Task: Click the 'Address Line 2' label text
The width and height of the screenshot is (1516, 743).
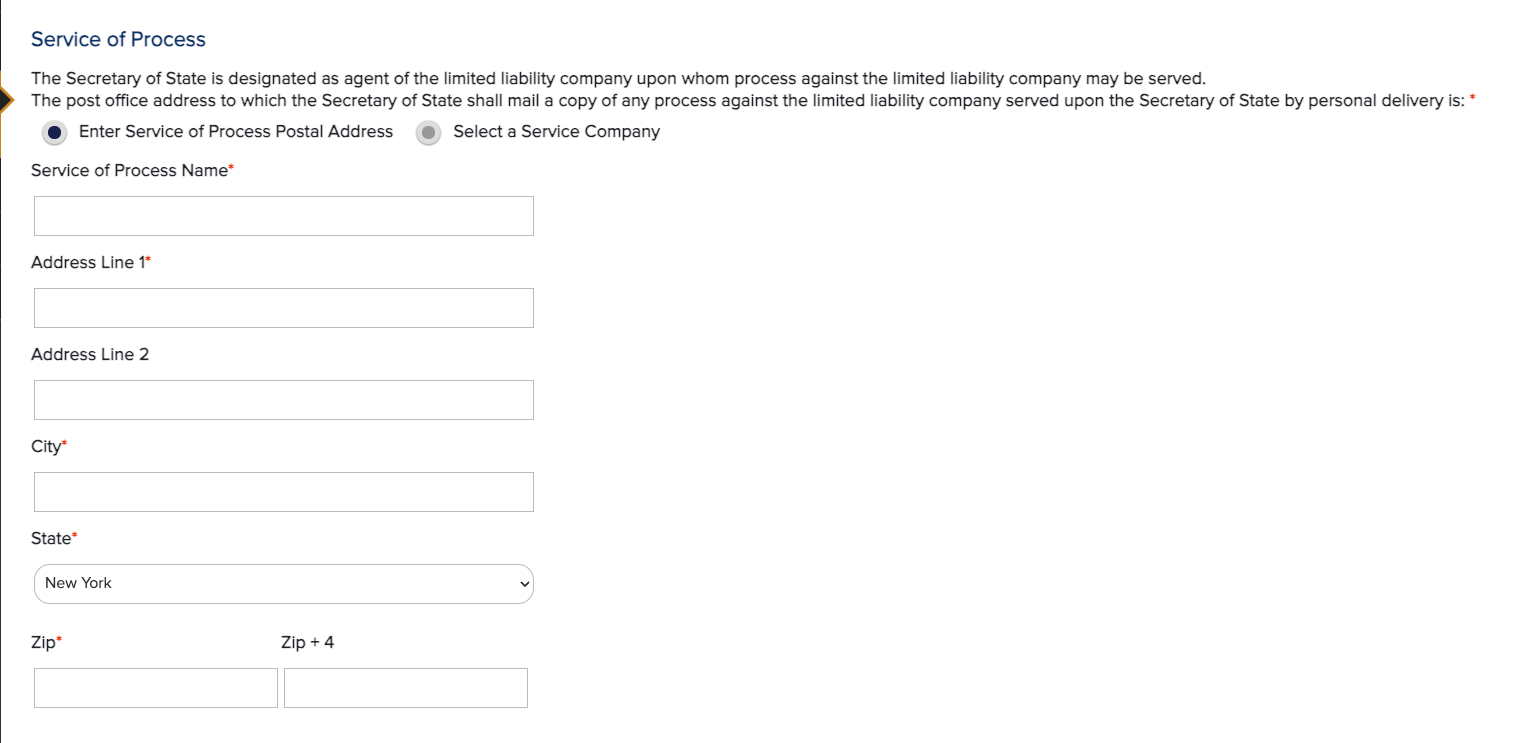Action: tap(90, 355)
